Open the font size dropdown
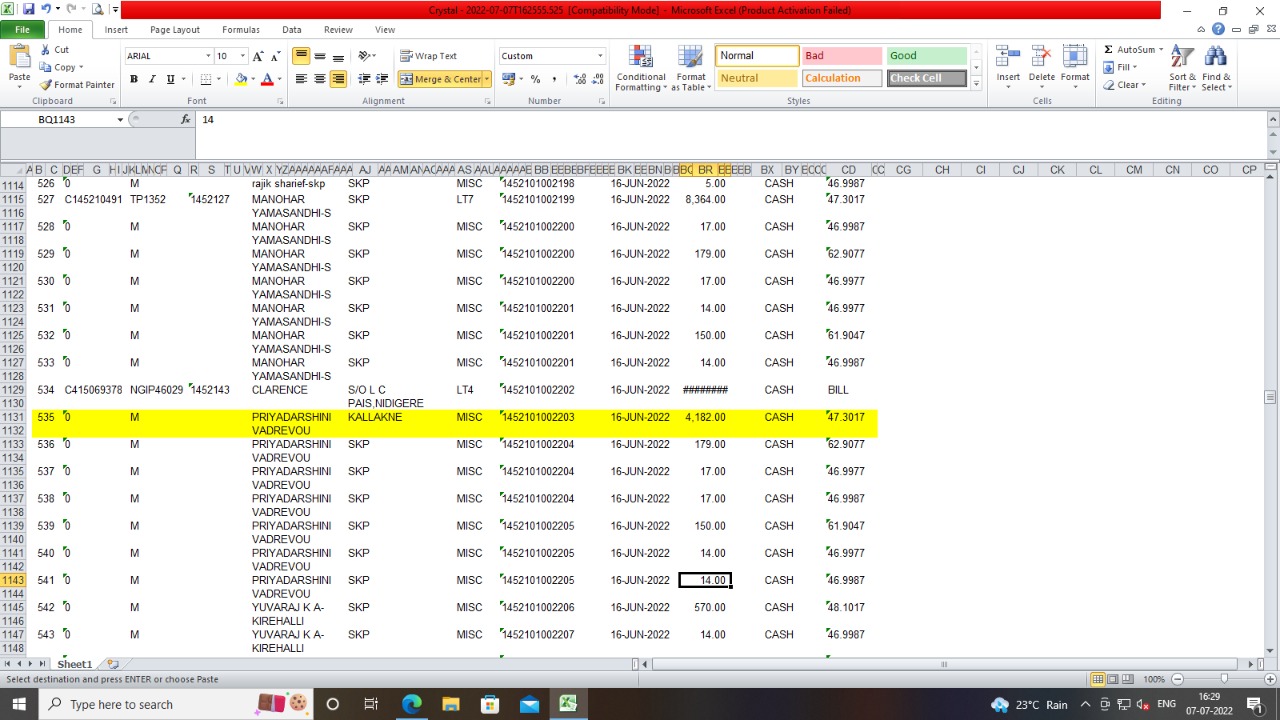Image resolution: width=1280 pixels, height=720 pixels. (241, 56)
